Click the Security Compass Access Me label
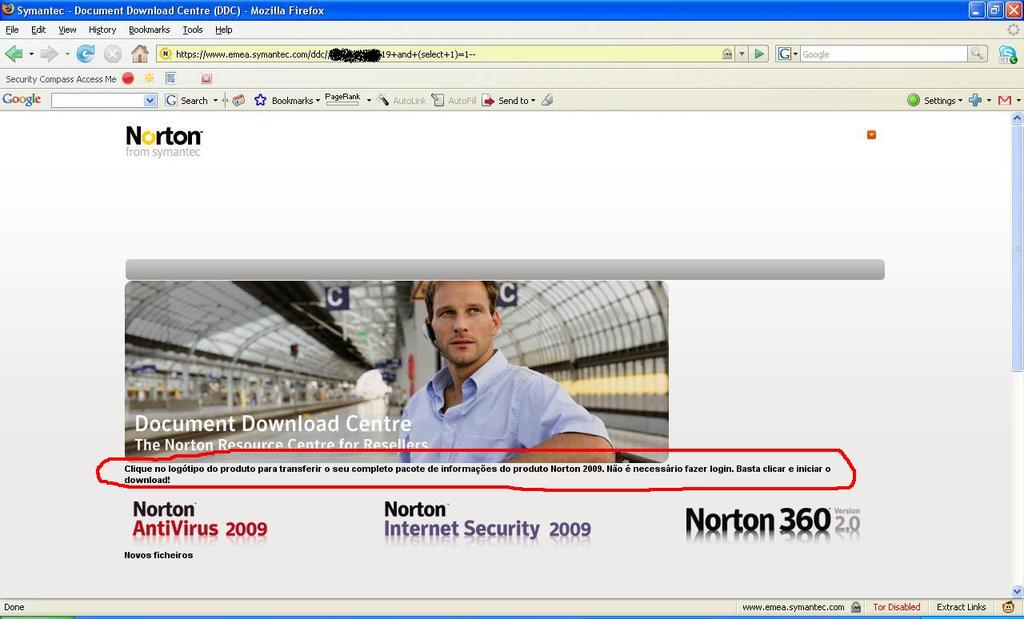Viewport: 1024px width, 619px height. (x=61, y=79)
